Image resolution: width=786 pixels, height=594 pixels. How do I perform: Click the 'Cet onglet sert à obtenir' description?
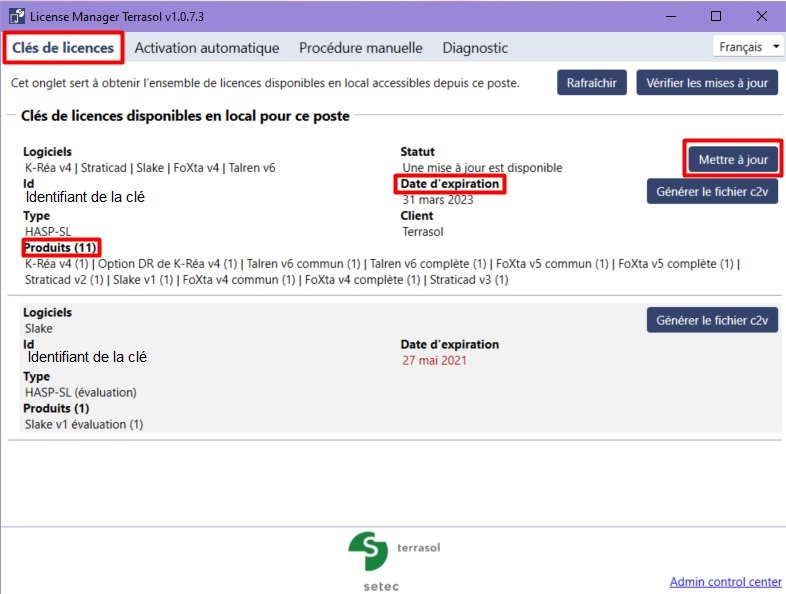click(x=265, y=83)
